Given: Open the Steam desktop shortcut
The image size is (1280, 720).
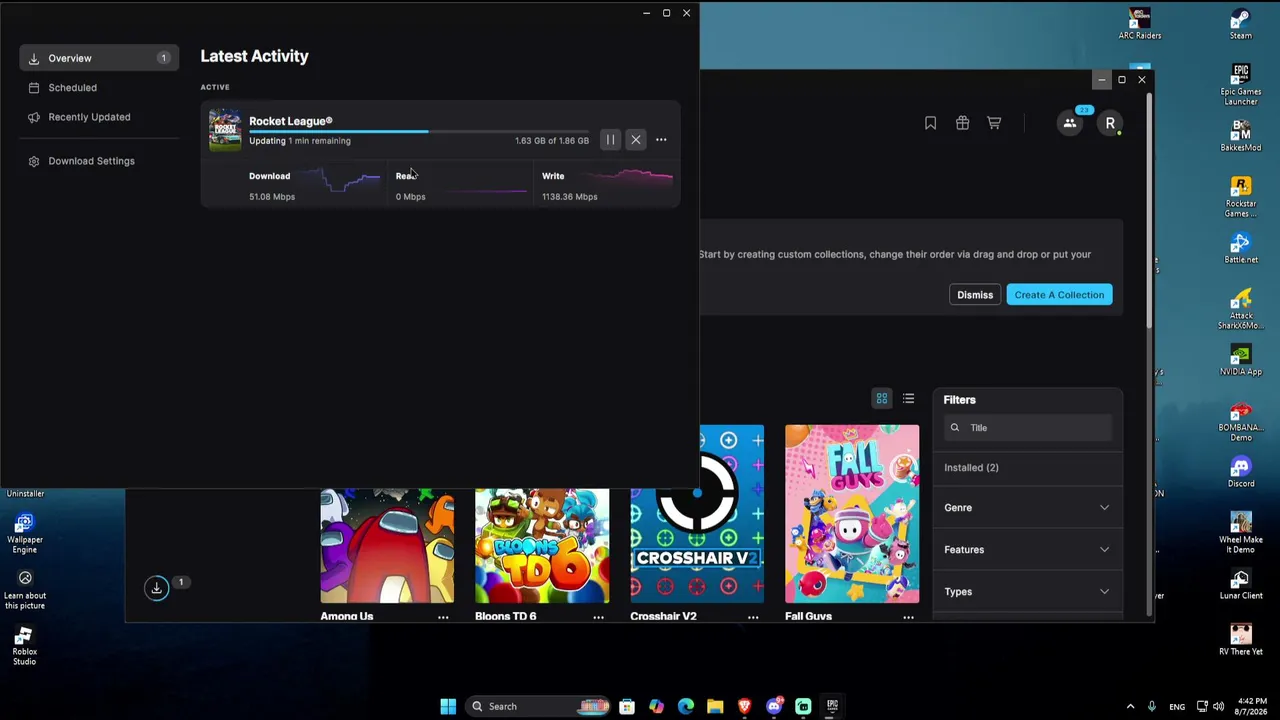Looking at the screenshot, I should [1241, 24].
